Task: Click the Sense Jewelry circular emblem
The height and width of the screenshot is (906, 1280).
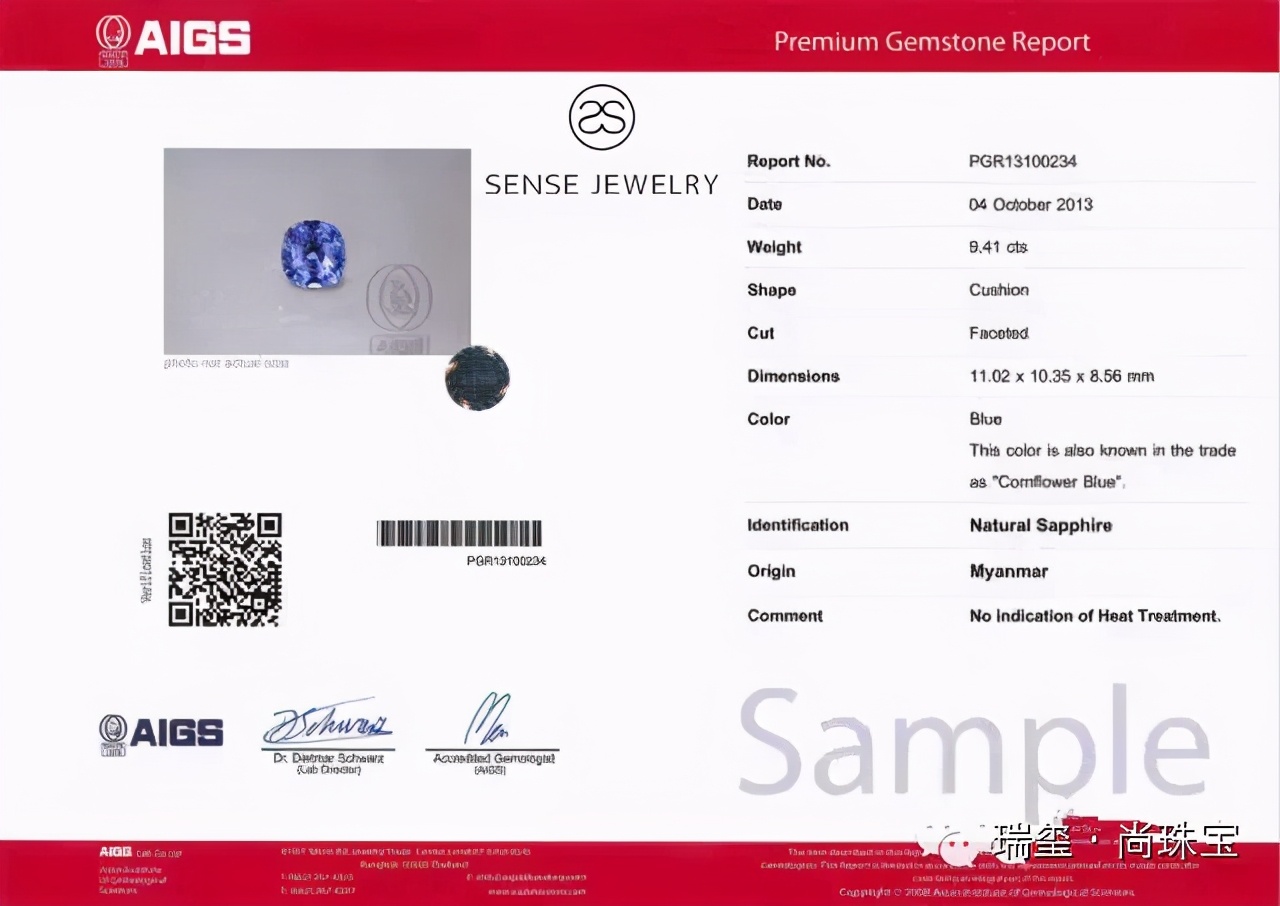Action: pos(602,118)
